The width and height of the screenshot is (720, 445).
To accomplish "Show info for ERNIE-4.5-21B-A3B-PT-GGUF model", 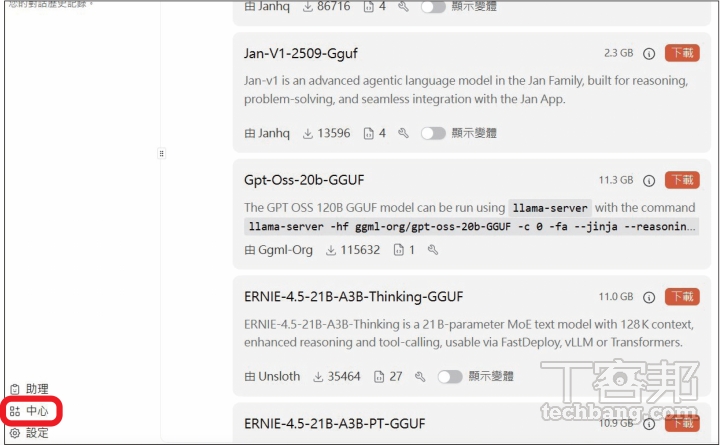I will 649,423.
